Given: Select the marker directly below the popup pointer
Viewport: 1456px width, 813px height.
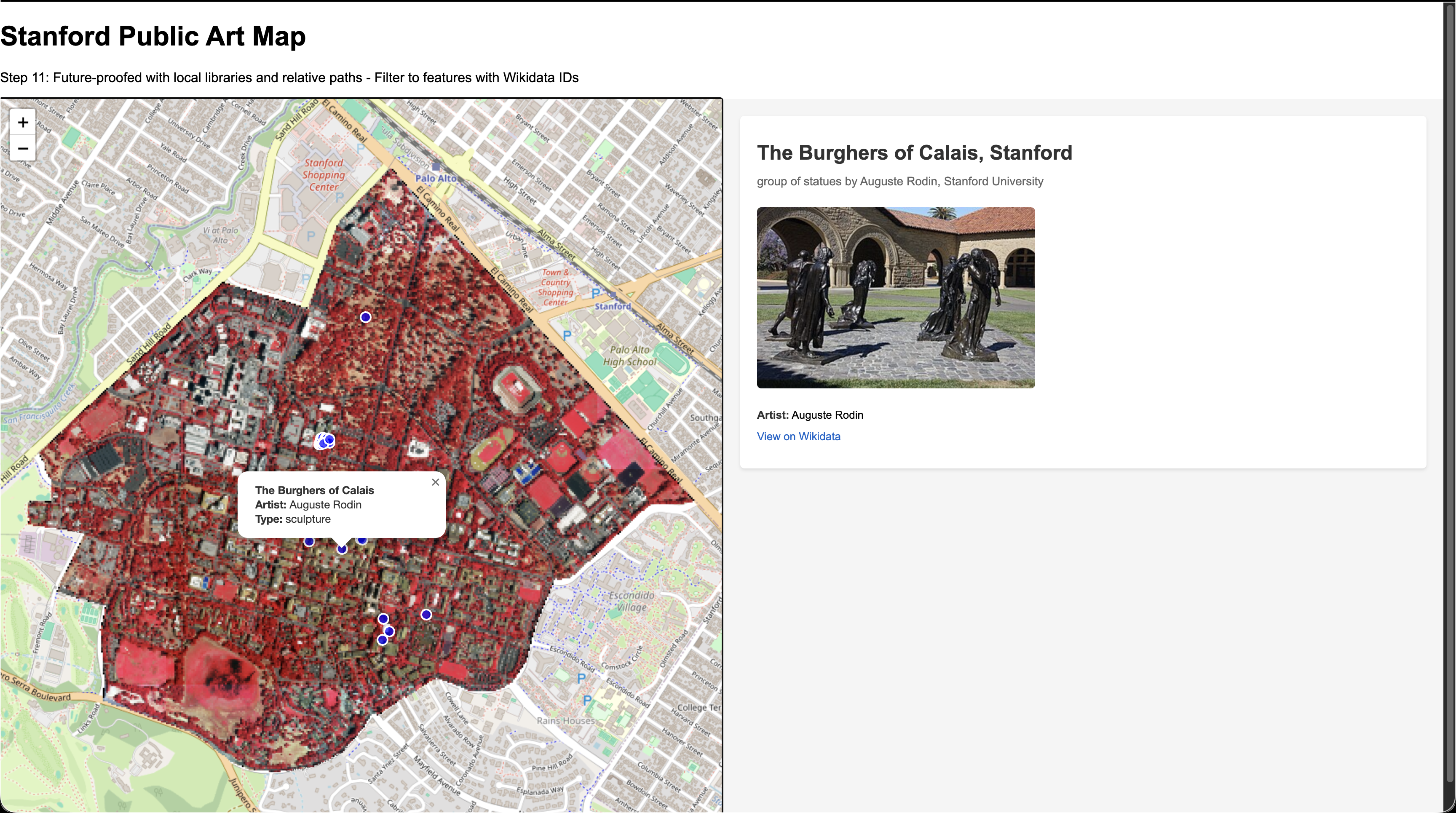Looking at the screenshot, I should (341, 549).
